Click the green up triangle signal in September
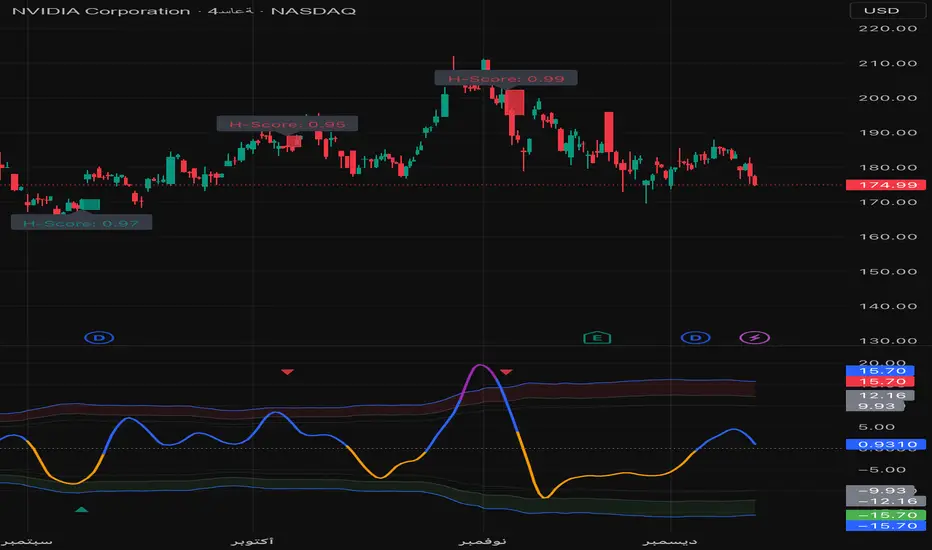Viewport: 932px width, 550px height. pos(81,510)
